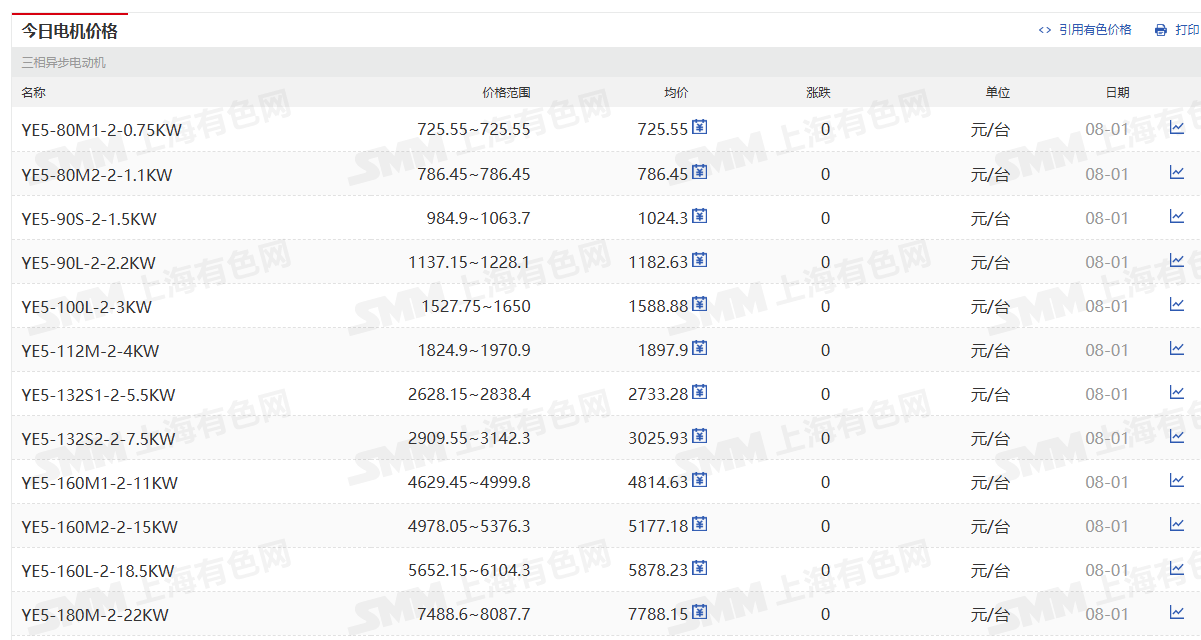The height and width of the screenshot is (640, 1201).
Task: Open the YE5-132S2-2-7.5KW product name
Action: click(x=99, y=439)
